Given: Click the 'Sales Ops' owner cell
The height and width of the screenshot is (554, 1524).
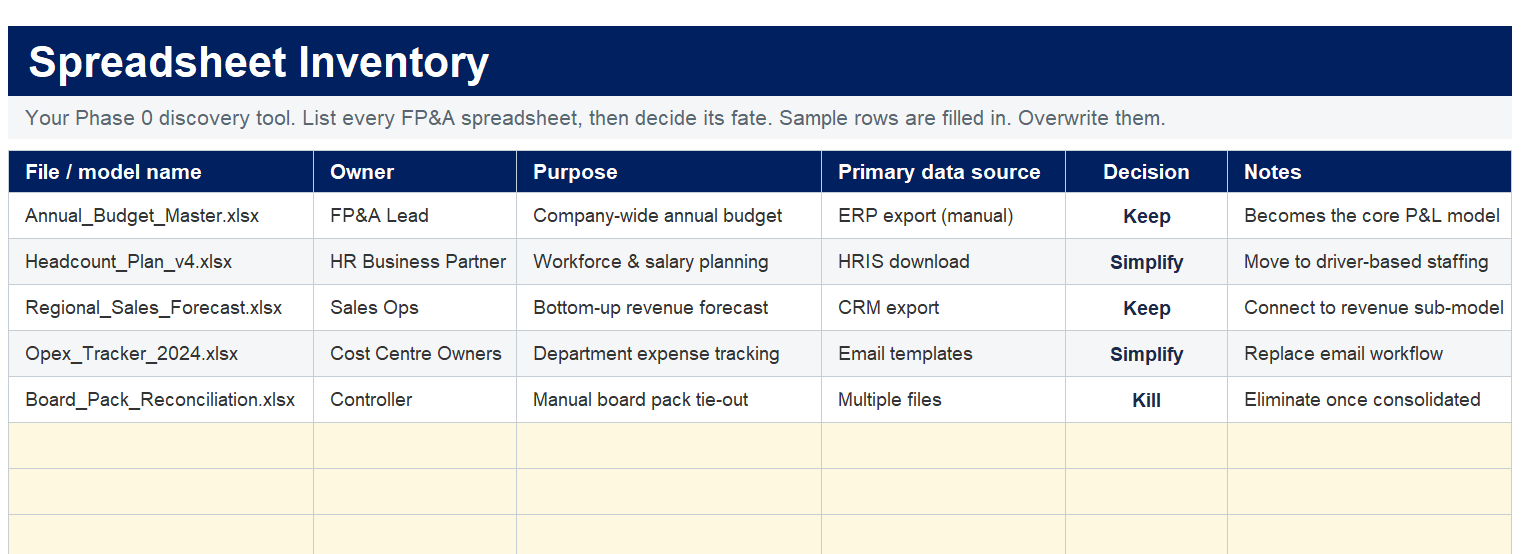Looking at the screenshot, I should (415, 308).
